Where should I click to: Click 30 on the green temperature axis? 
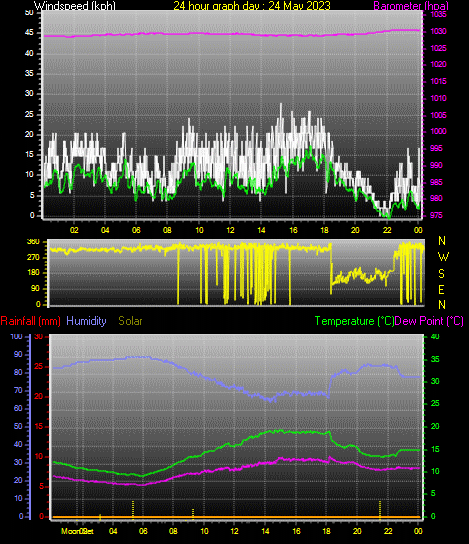coord(435,381)
